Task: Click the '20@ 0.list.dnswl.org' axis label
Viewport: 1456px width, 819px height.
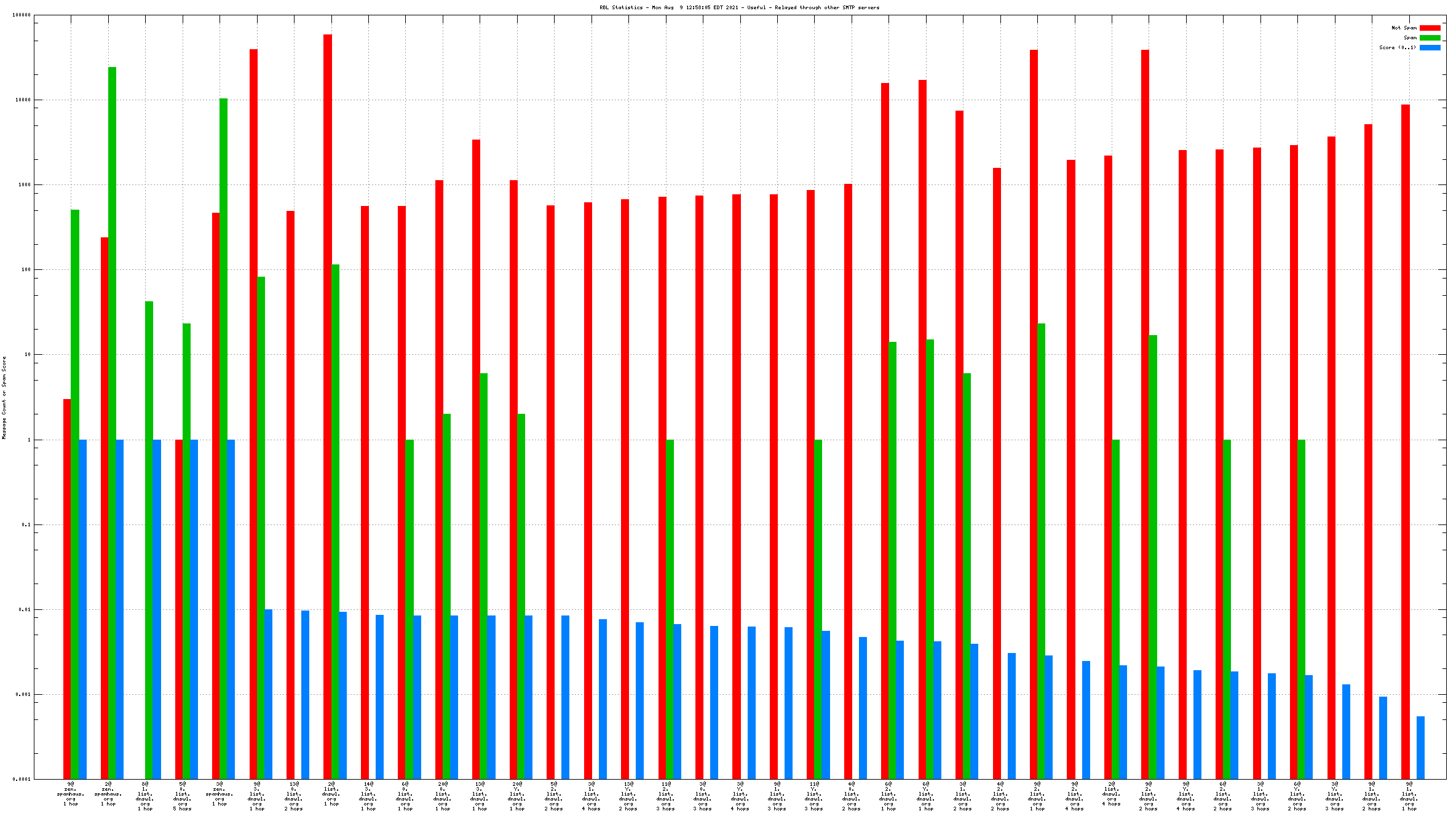Action: pyautogui.click(x=443, y=796)
